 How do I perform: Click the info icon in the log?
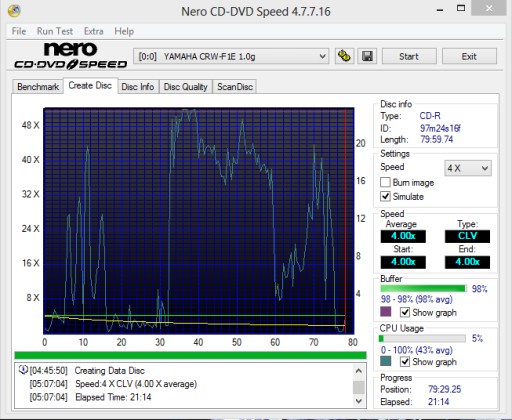tap(23, 370)
